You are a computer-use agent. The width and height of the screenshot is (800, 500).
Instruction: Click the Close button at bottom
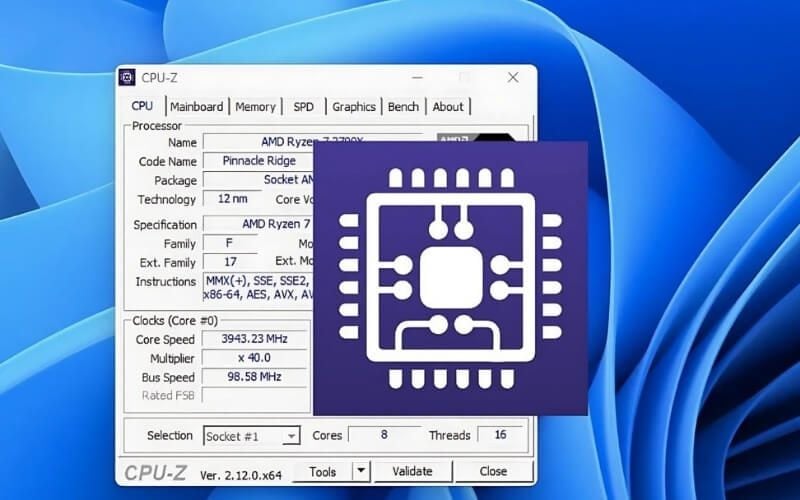493,471
